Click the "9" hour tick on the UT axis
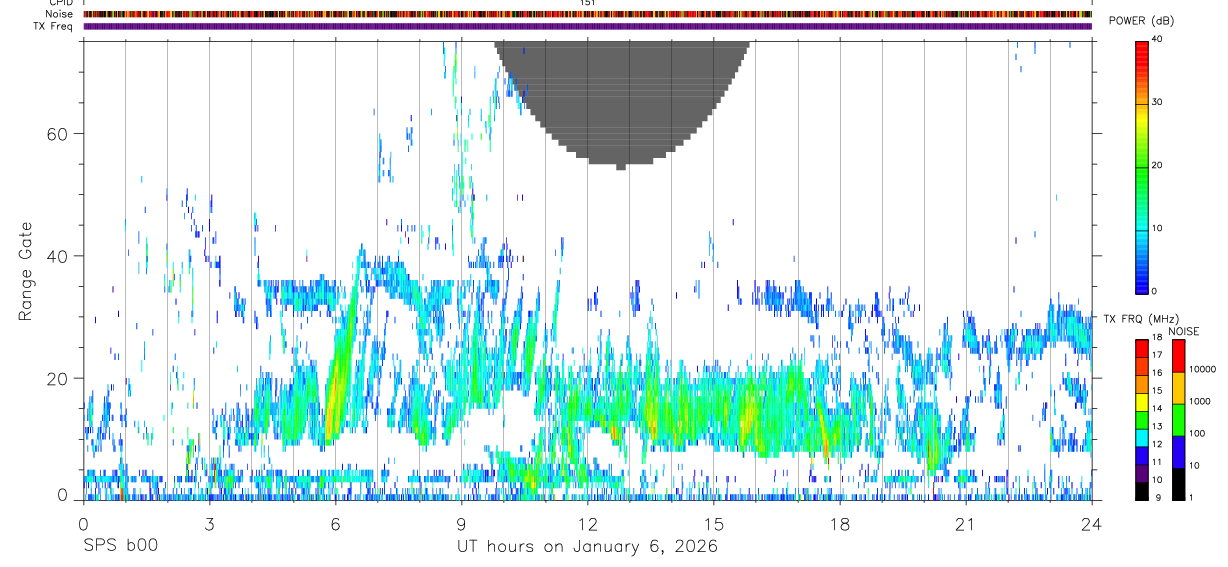This screenshot has width=1228, height=567. click(461, 524)
